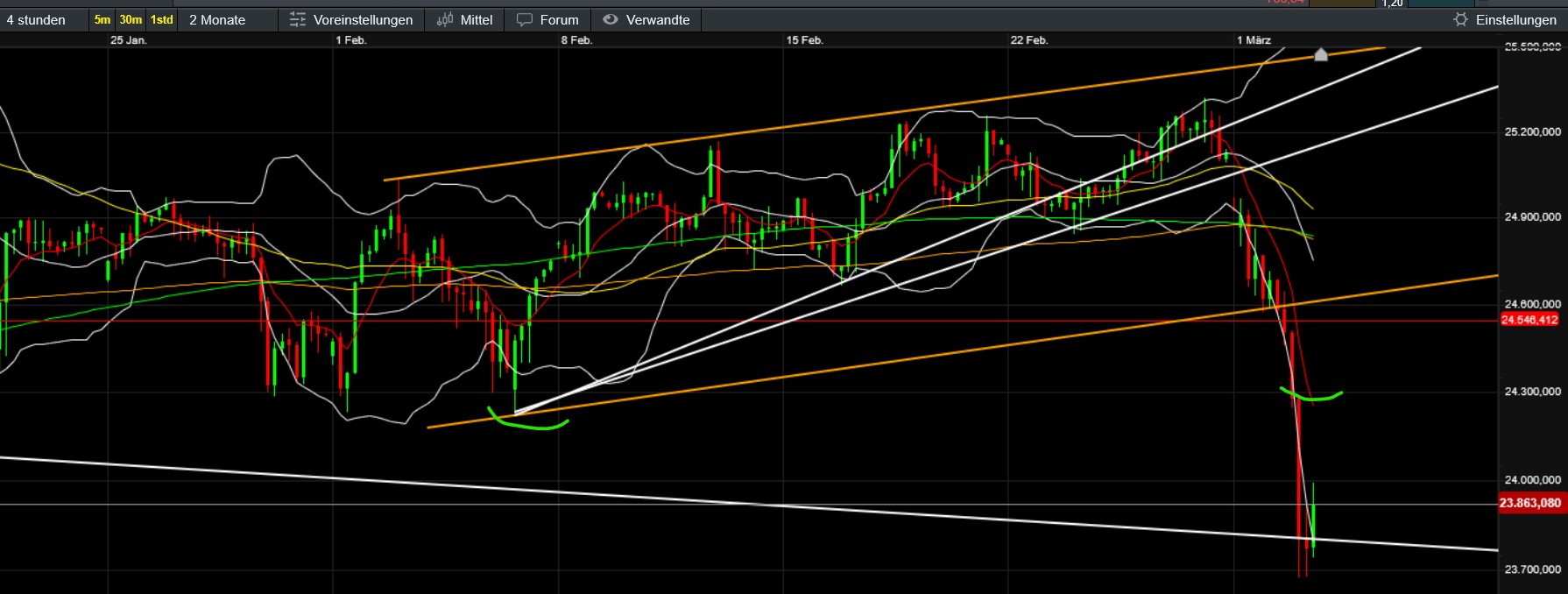This screenshot has width=1568, height=594.
Task: Click the red 23.863,080 current price label
Action: click(1529, 503)
